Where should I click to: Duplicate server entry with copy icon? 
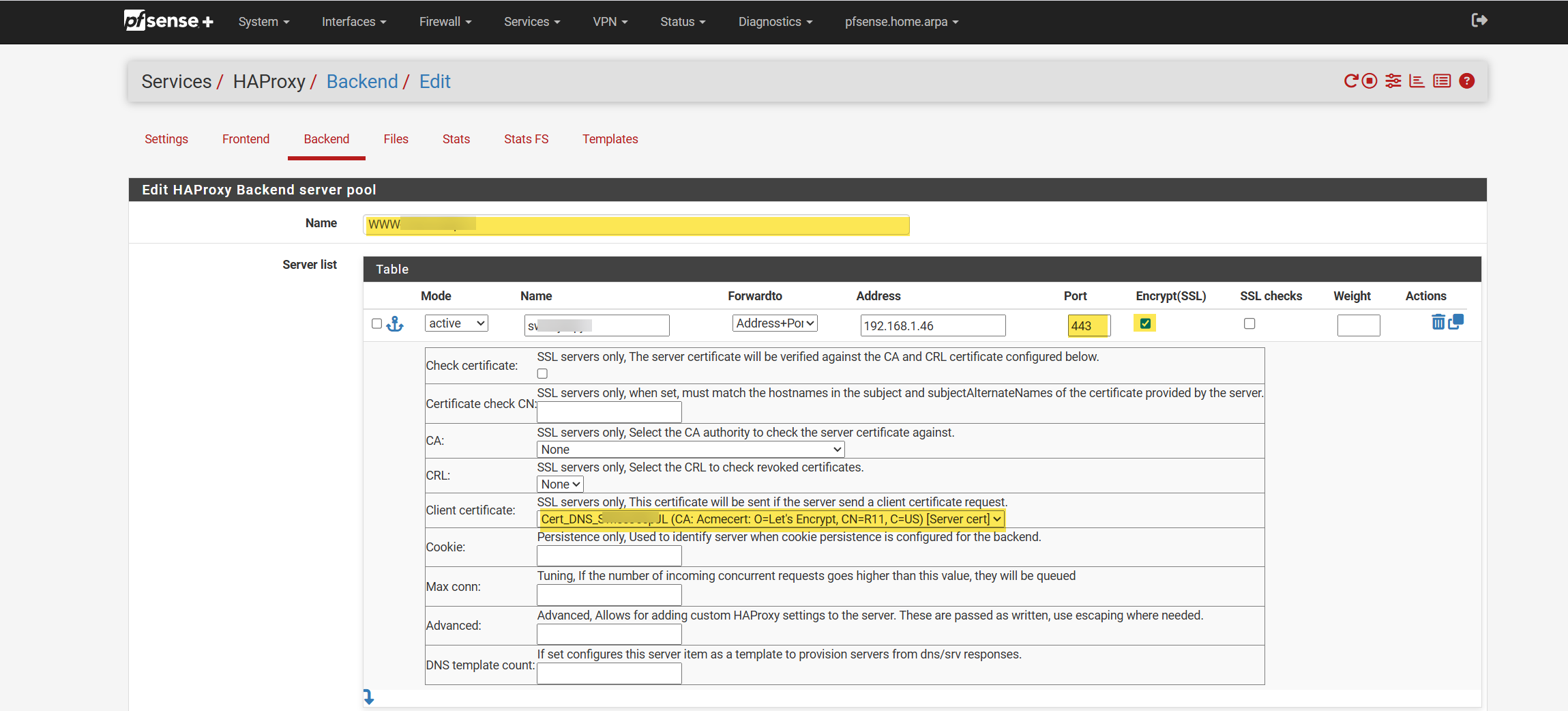pos(1456,321)
